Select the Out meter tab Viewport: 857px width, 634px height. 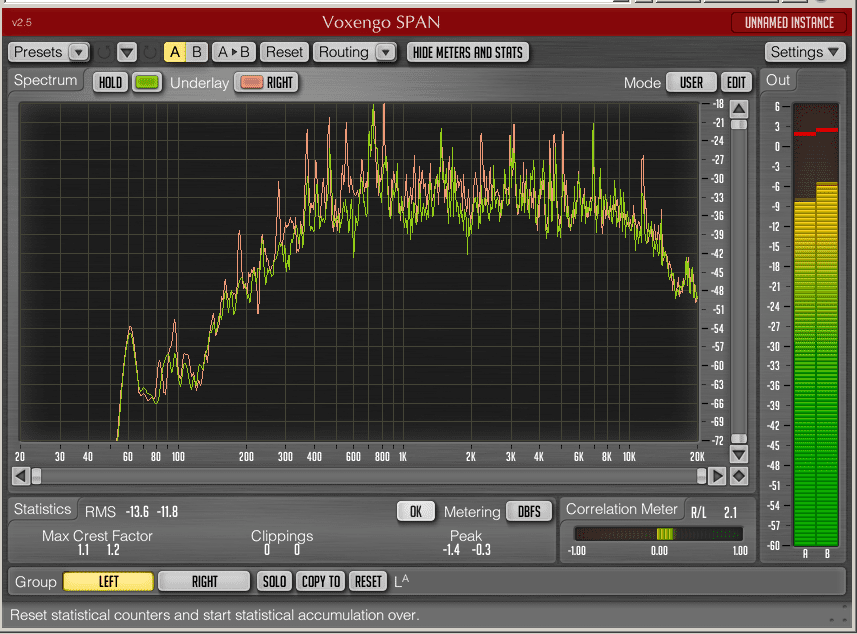click(778, 80)
